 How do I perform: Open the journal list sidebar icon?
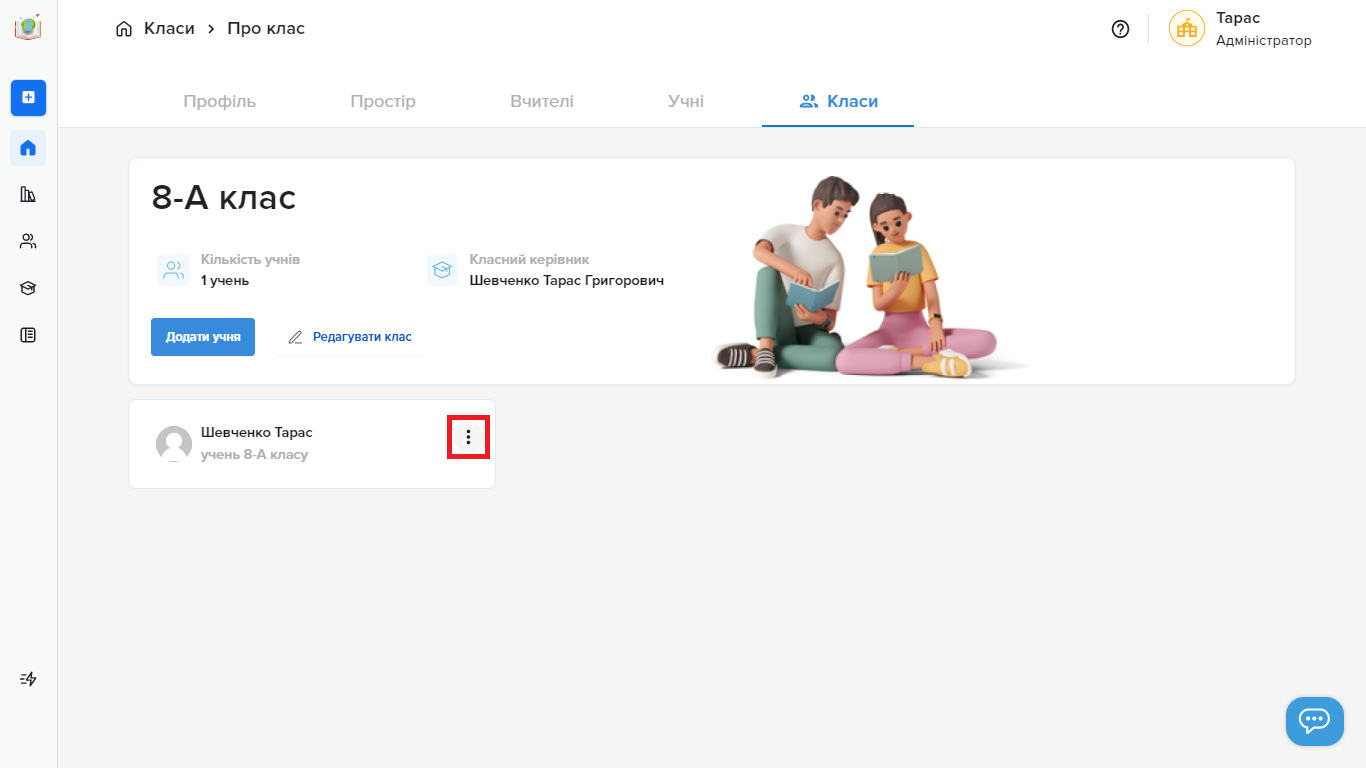(x=28, y=335)
